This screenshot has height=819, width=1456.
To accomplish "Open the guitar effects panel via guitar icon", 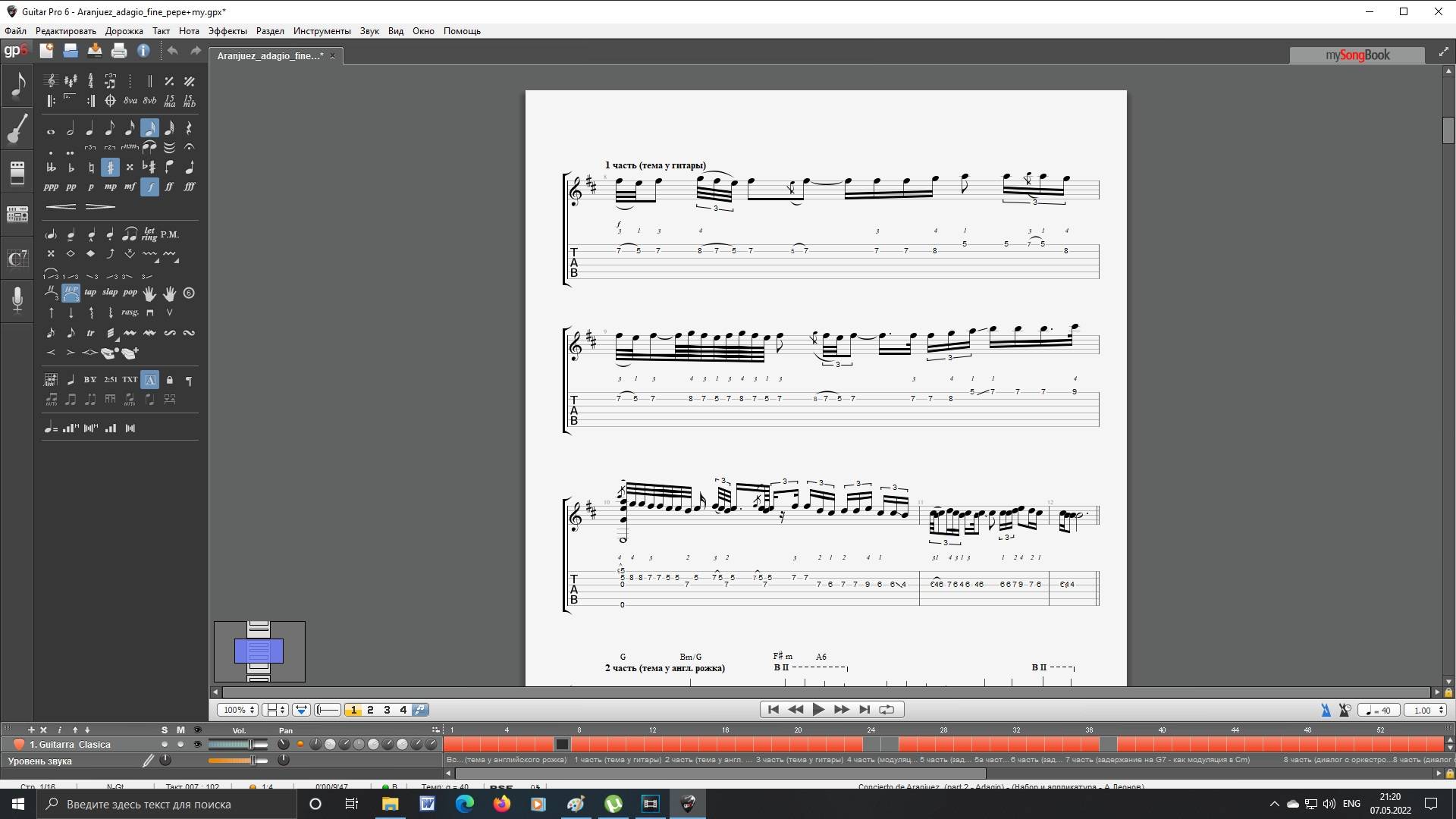I will tap(17, 129).
